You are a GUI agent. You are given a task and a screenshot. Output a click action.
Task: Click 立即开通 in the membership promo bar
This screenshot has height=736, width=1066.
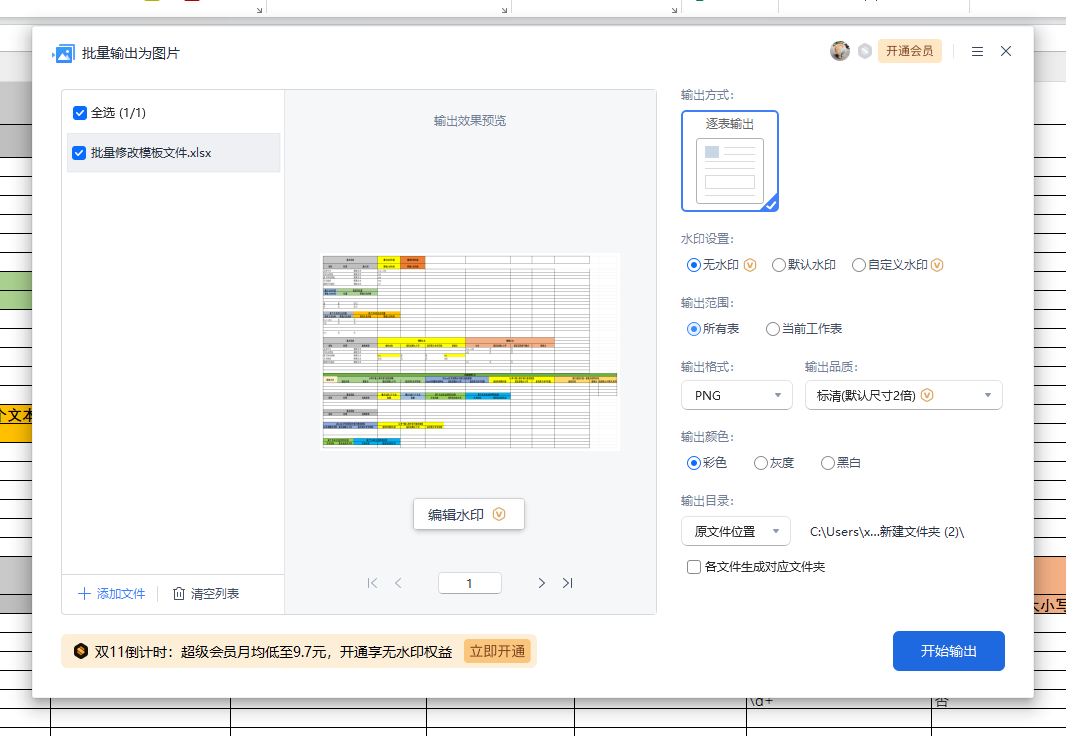pyautogui.click(x=498, y=651)
